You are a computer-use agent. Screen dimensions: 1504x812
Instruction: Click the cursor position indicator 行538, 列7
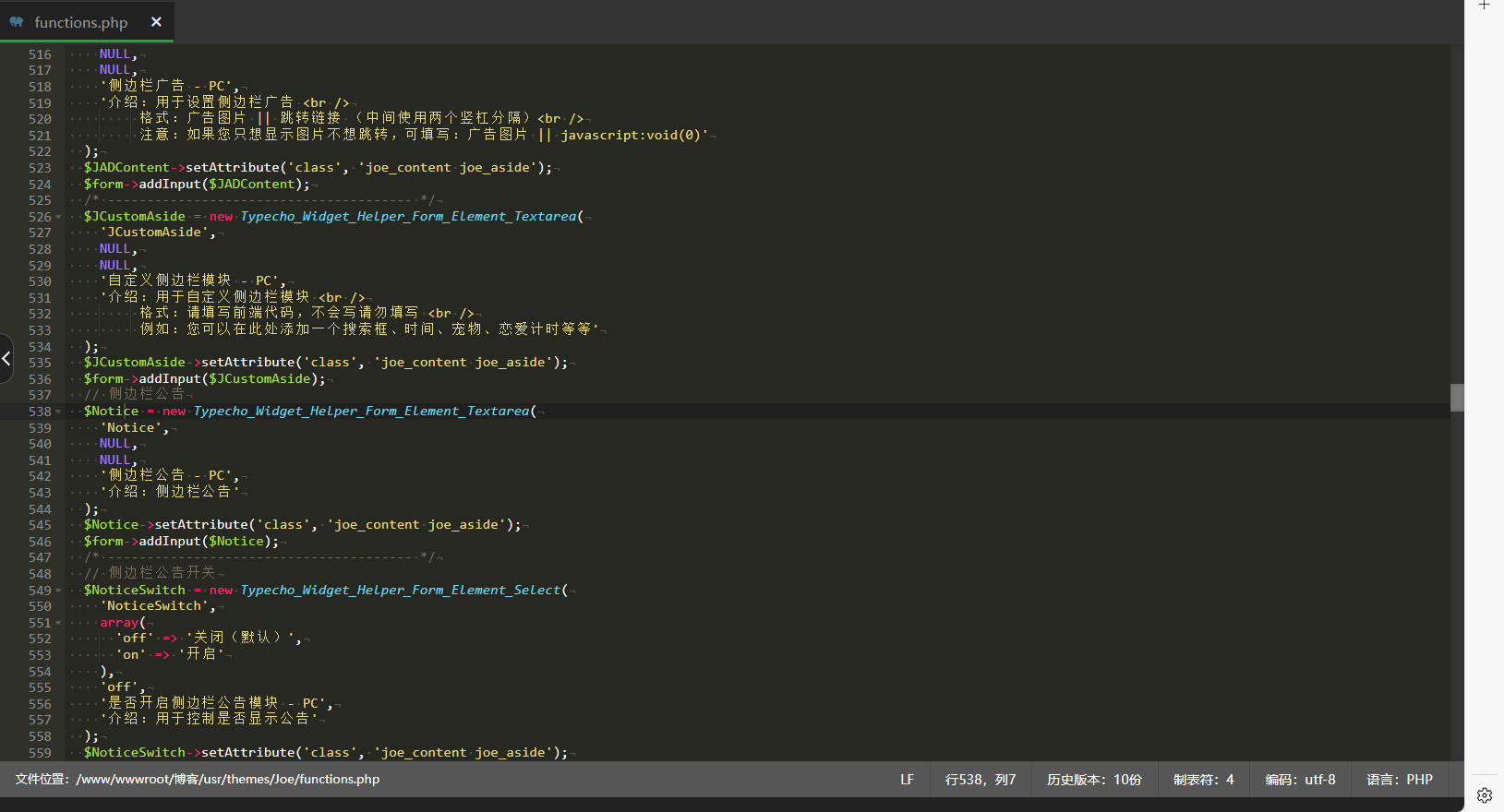pos(980,780)
